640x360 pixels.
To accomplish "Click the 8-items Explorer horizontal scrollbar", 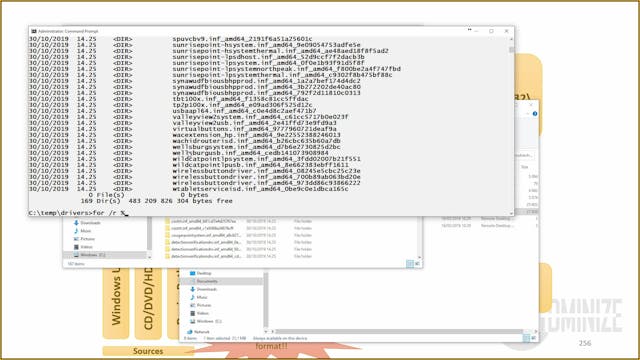I will (x=399, y=331).
